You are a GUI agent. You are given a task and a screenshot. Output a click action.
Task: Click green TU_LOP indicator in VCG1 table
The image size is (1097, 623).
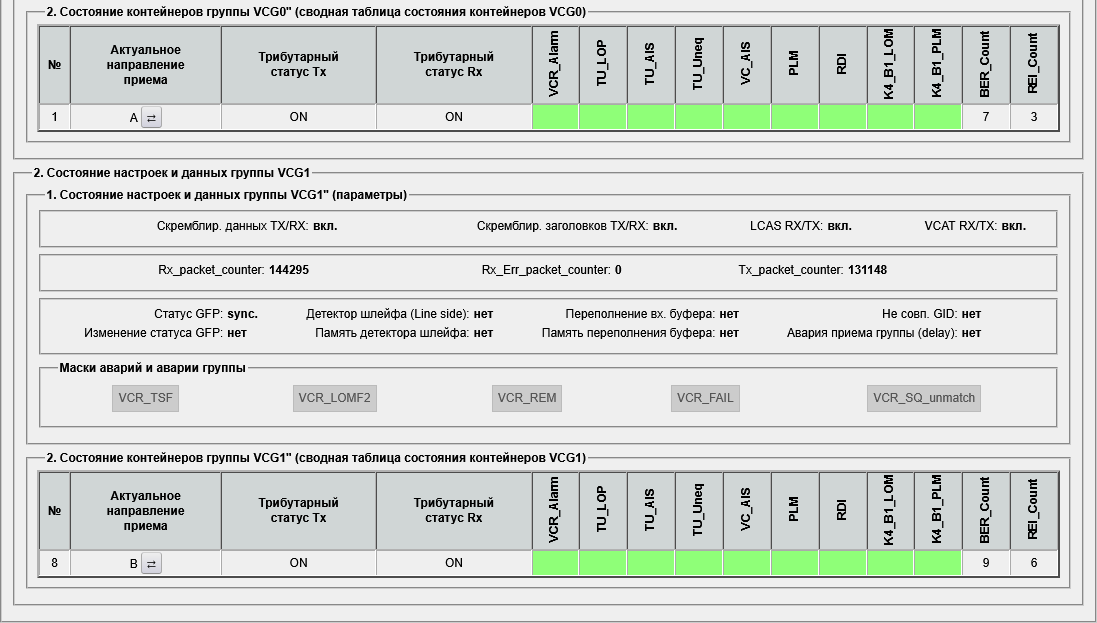click(x=602, y=563)
